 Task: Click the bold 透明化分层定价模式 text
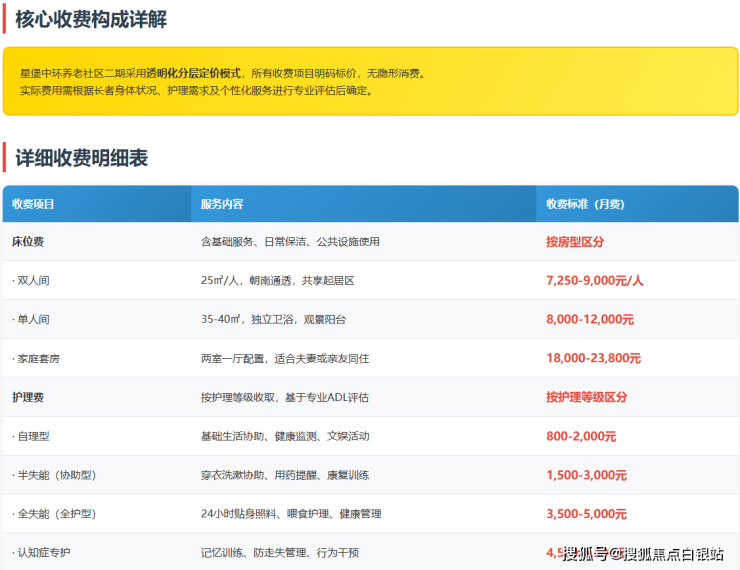click(194, 73)
